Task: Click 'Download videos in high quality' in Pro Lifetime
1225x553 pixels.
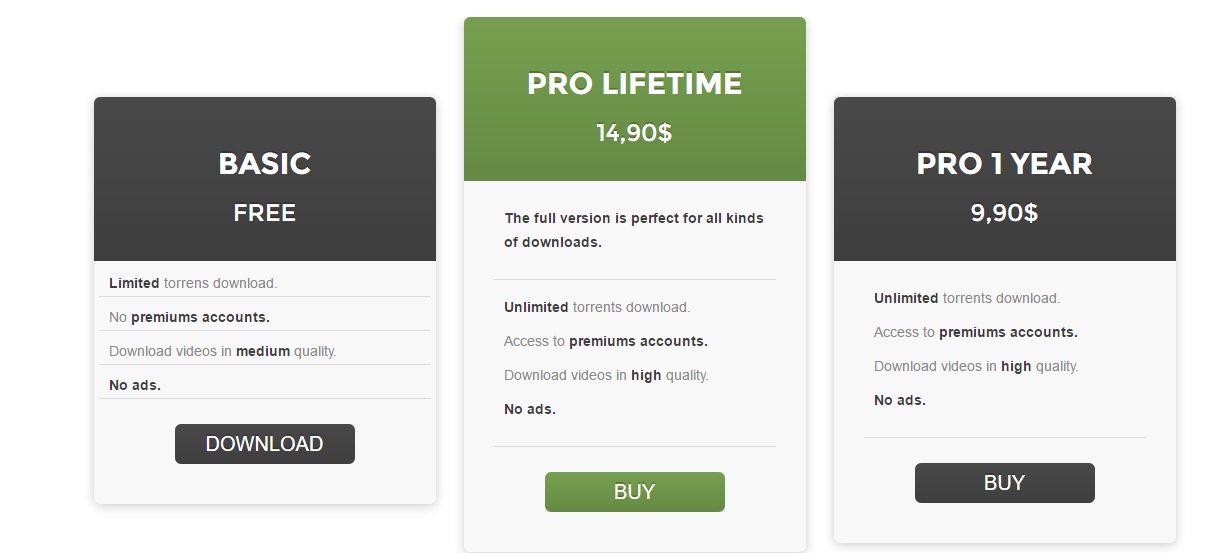Action: click(x=606, y=375)
